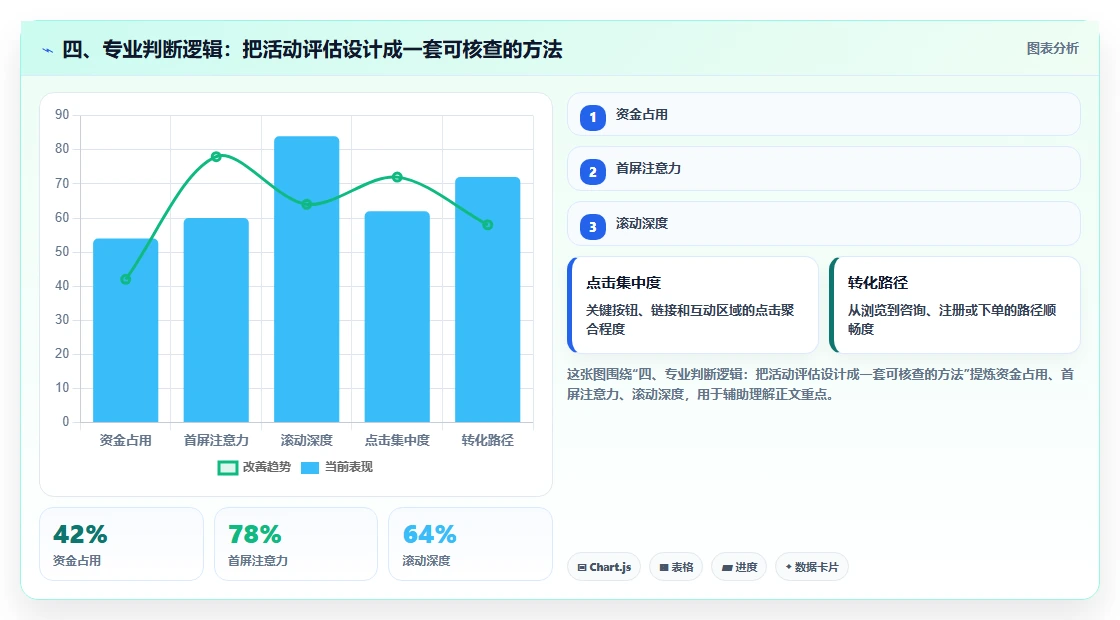Click the 78% stat value

(x=255, y=534)
